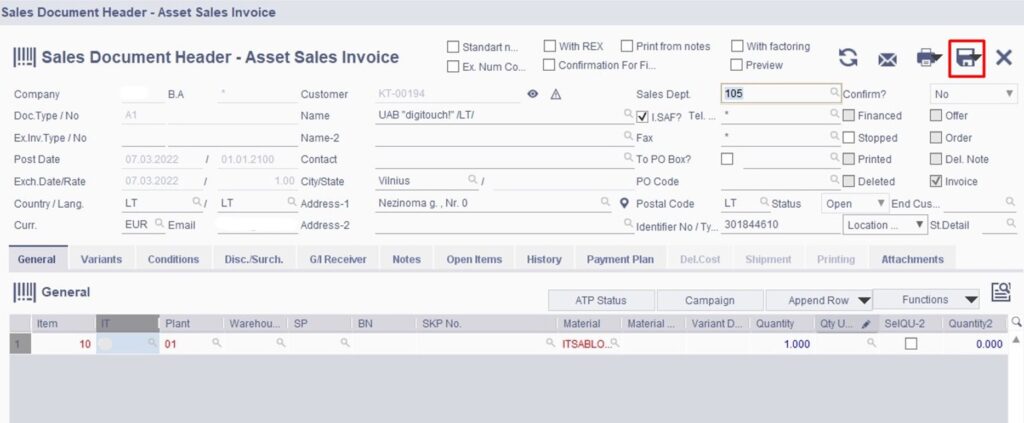Enable the With REX checkbox
Viewport: 1024px width, 423px height.
(550, 46)
